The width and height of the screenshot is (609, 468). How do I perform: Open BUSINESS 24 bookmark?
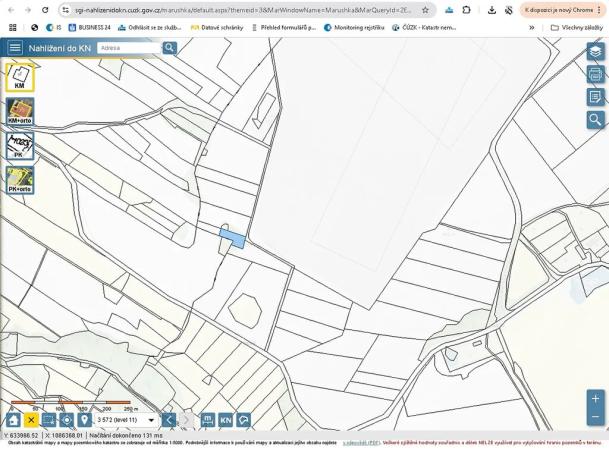coord(90,27)
